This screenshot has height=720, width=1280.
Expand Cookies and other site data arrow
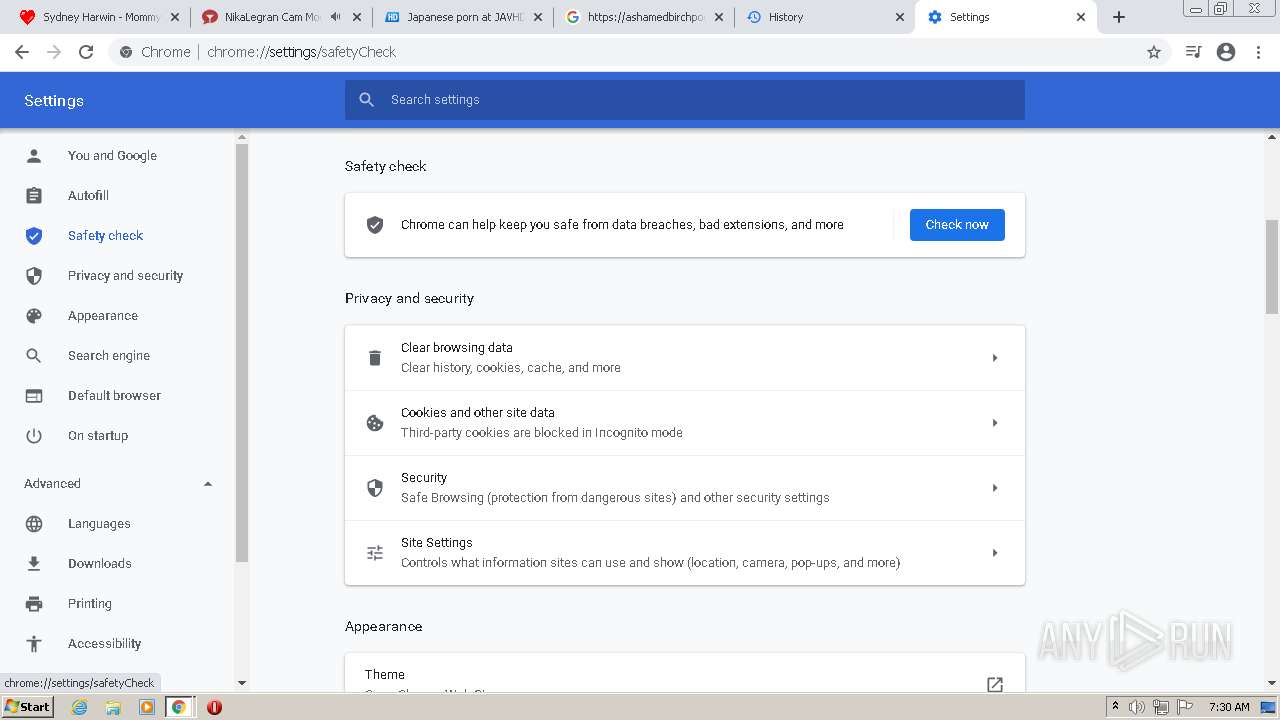pyautogui.click(x=994, y=423)
